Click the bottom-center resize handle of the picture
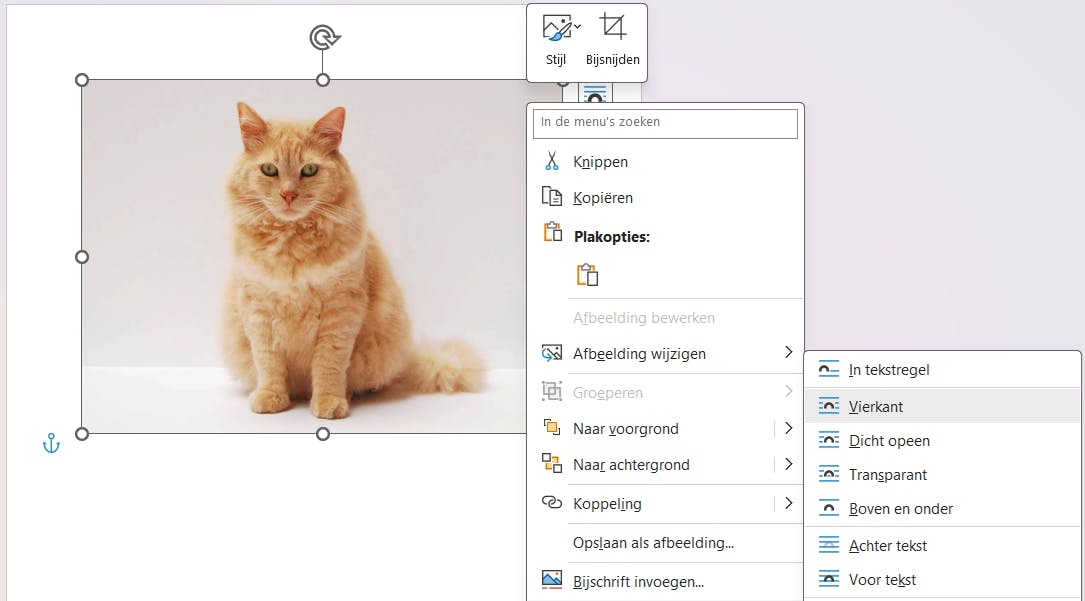Viewport: 1085px width, 601px height. (x=322, y=434)
